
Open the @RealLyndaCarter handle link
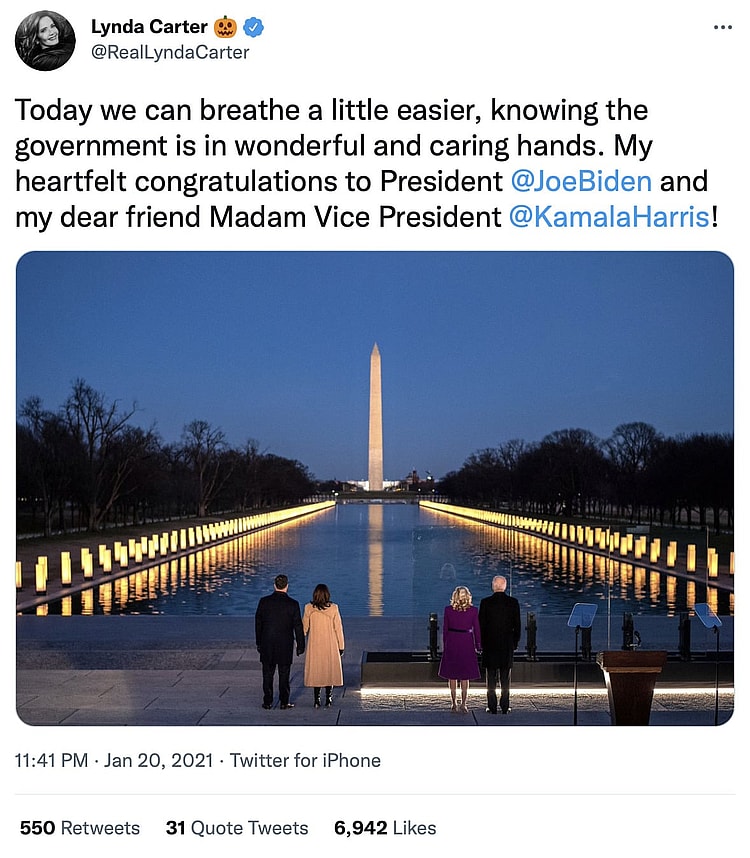pyautogui.click(x=170, y=52)
